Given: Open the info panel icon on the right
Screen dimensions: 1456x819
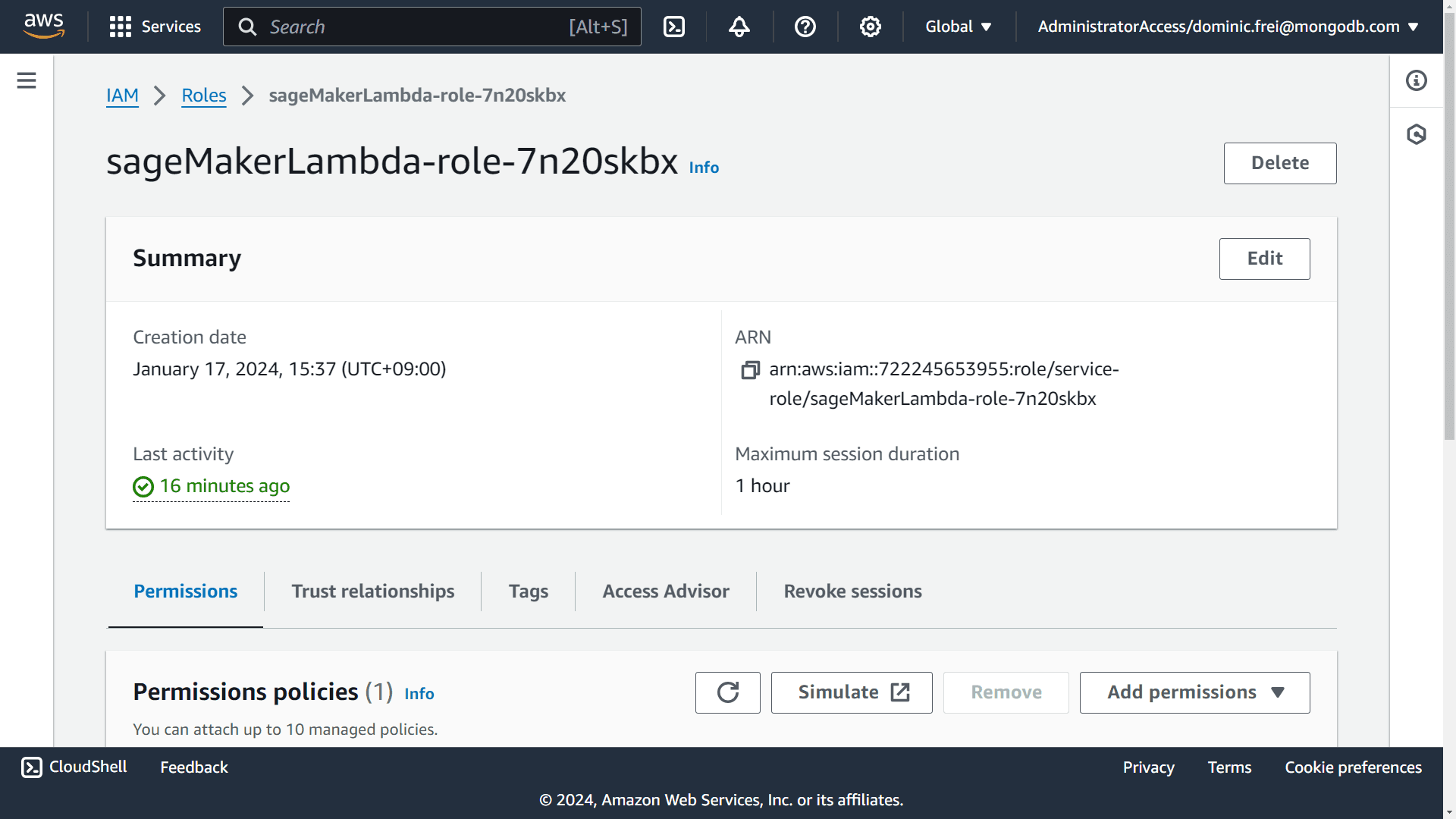Looking at the screenshot, I should pyautogui.click(x=1416, y=80).
